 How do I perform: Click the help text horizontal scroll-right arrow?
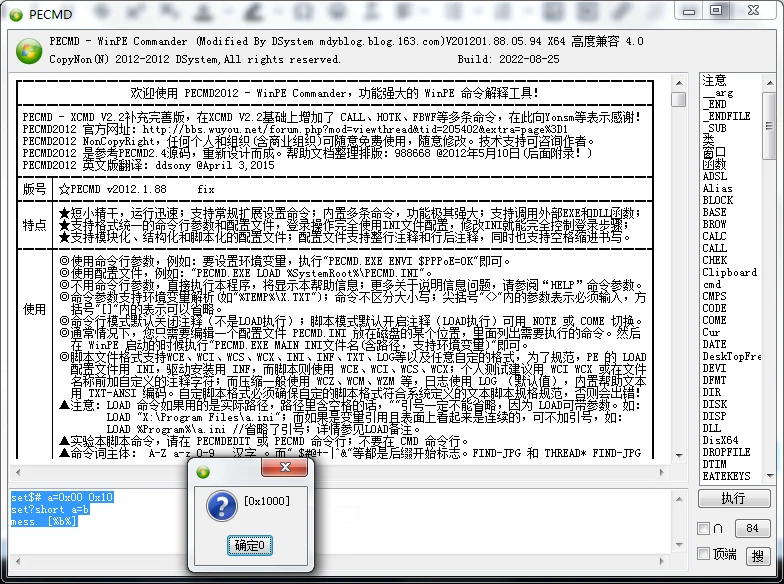[662, 472]
